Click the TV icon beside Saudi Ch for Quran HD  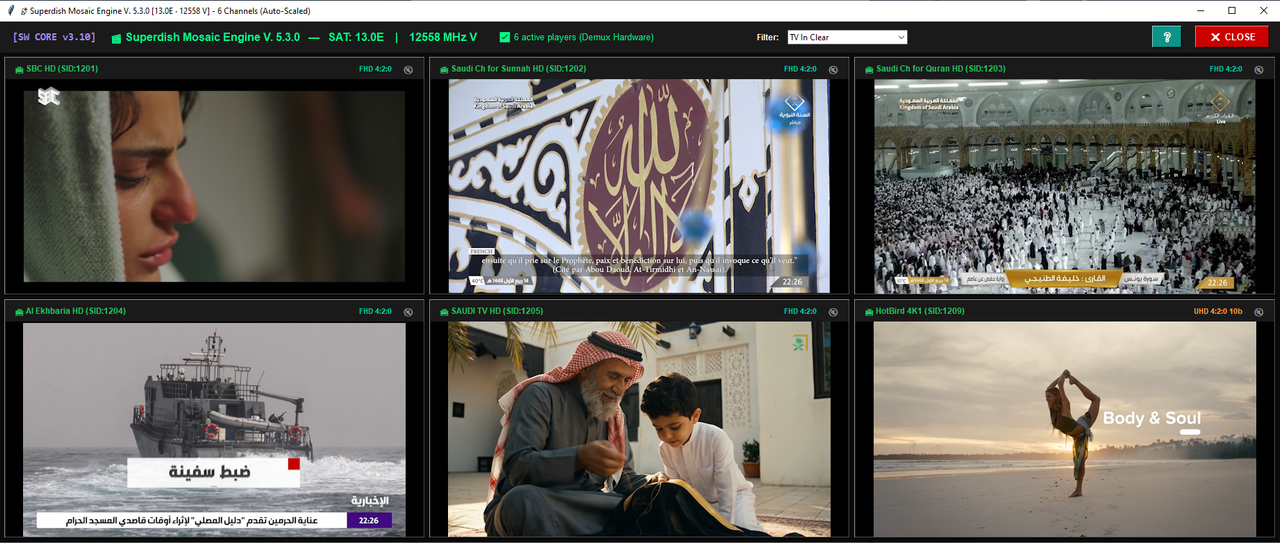click(869, 69)
